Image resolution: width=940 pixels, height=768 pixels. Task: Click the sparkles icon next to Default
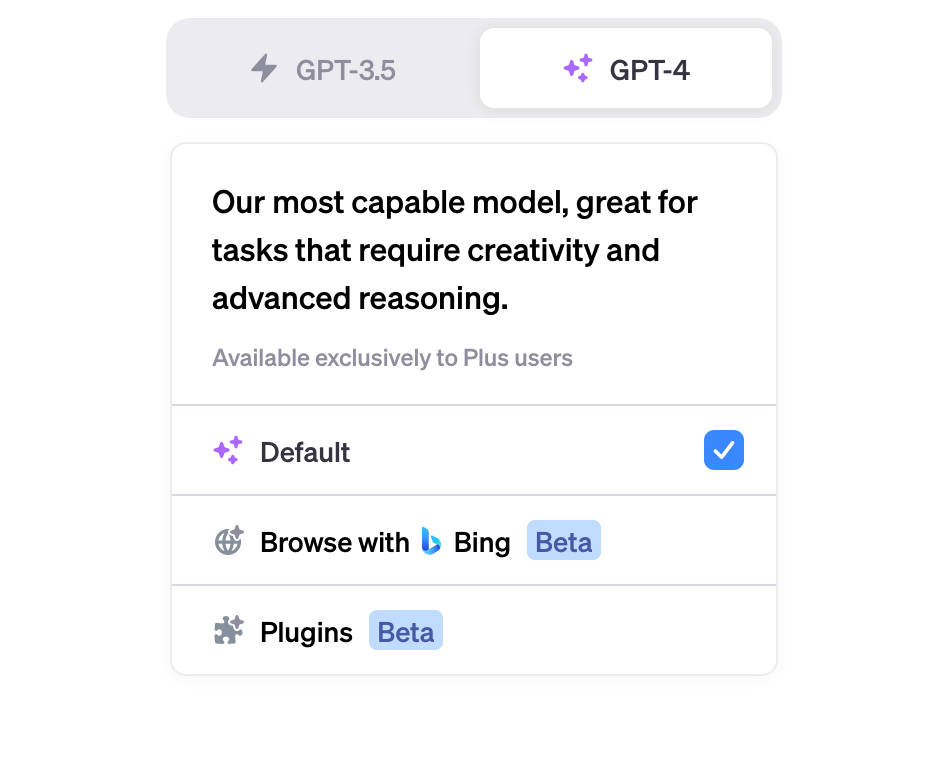click(228, 451)
